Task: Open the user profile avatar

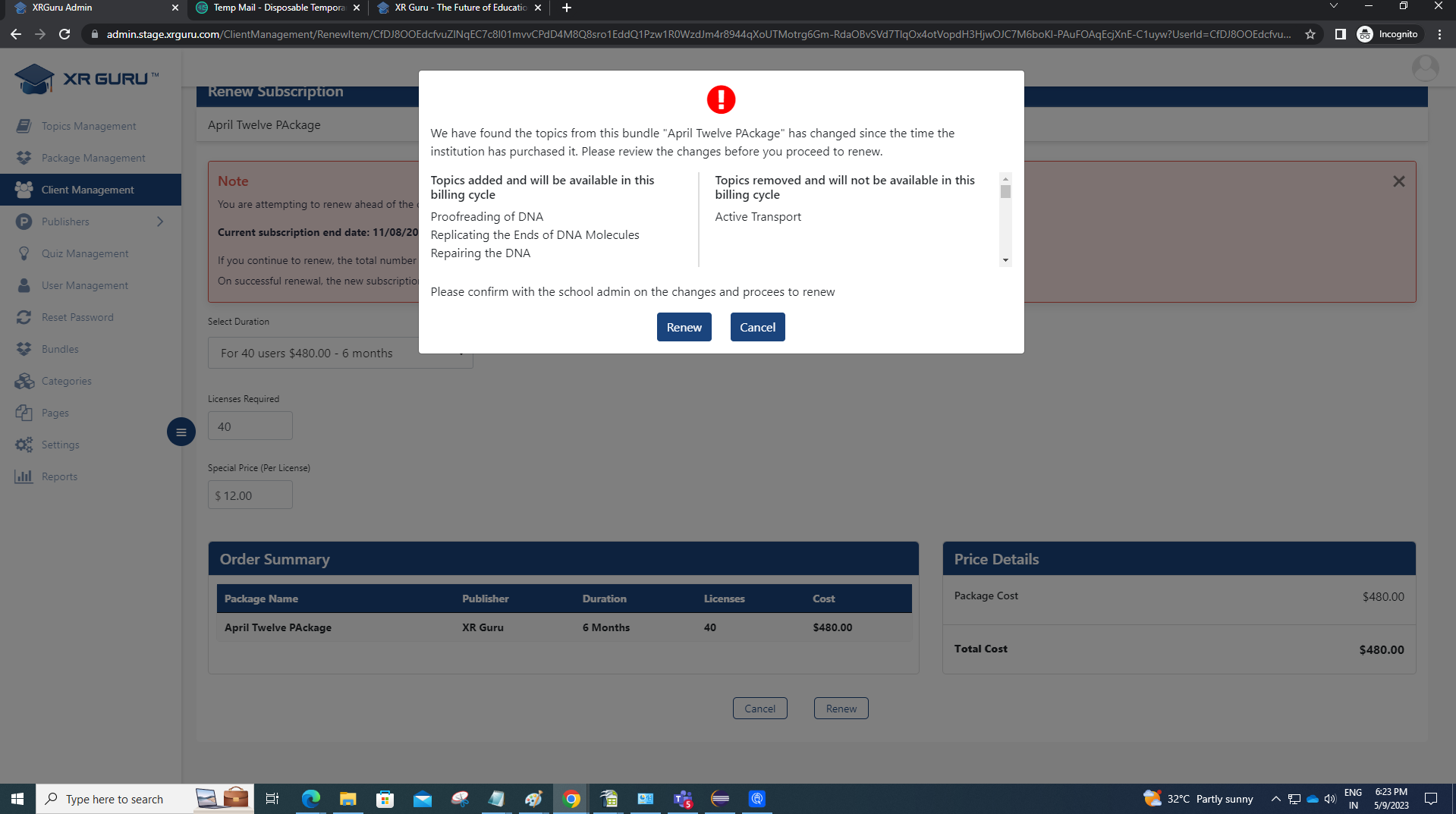Action: (x=1425, y=68)
